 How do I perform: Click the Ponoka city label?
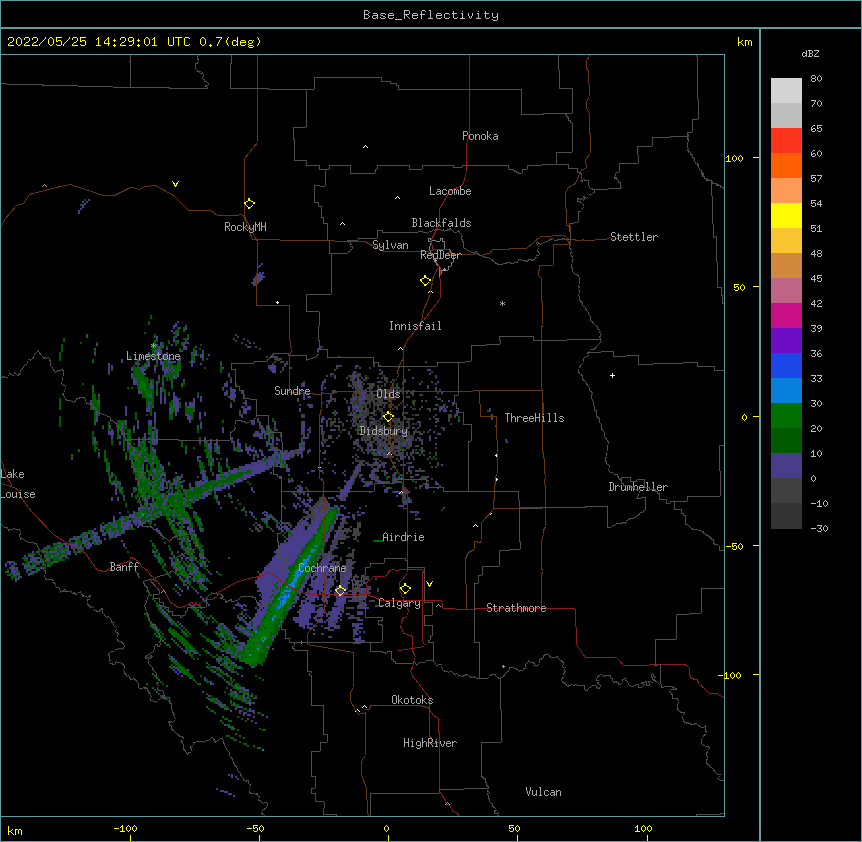[x=480, y=136]
